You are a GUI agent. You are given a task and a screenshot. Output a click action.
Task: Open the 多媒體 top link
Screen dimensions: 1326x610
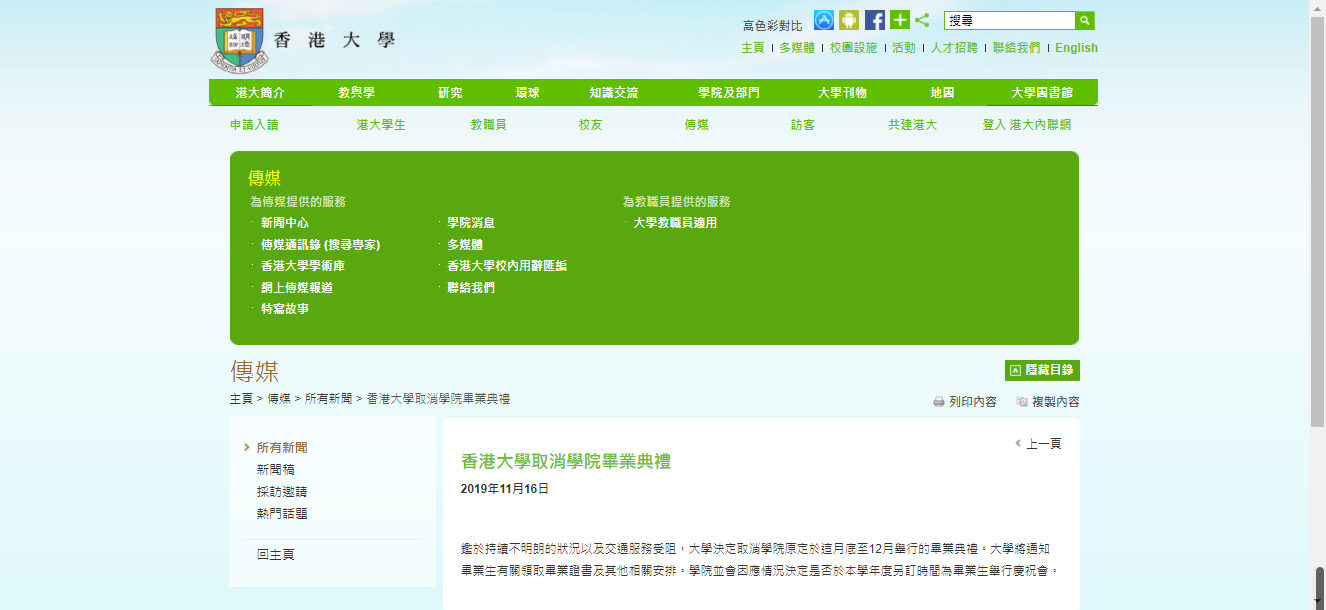797,48
